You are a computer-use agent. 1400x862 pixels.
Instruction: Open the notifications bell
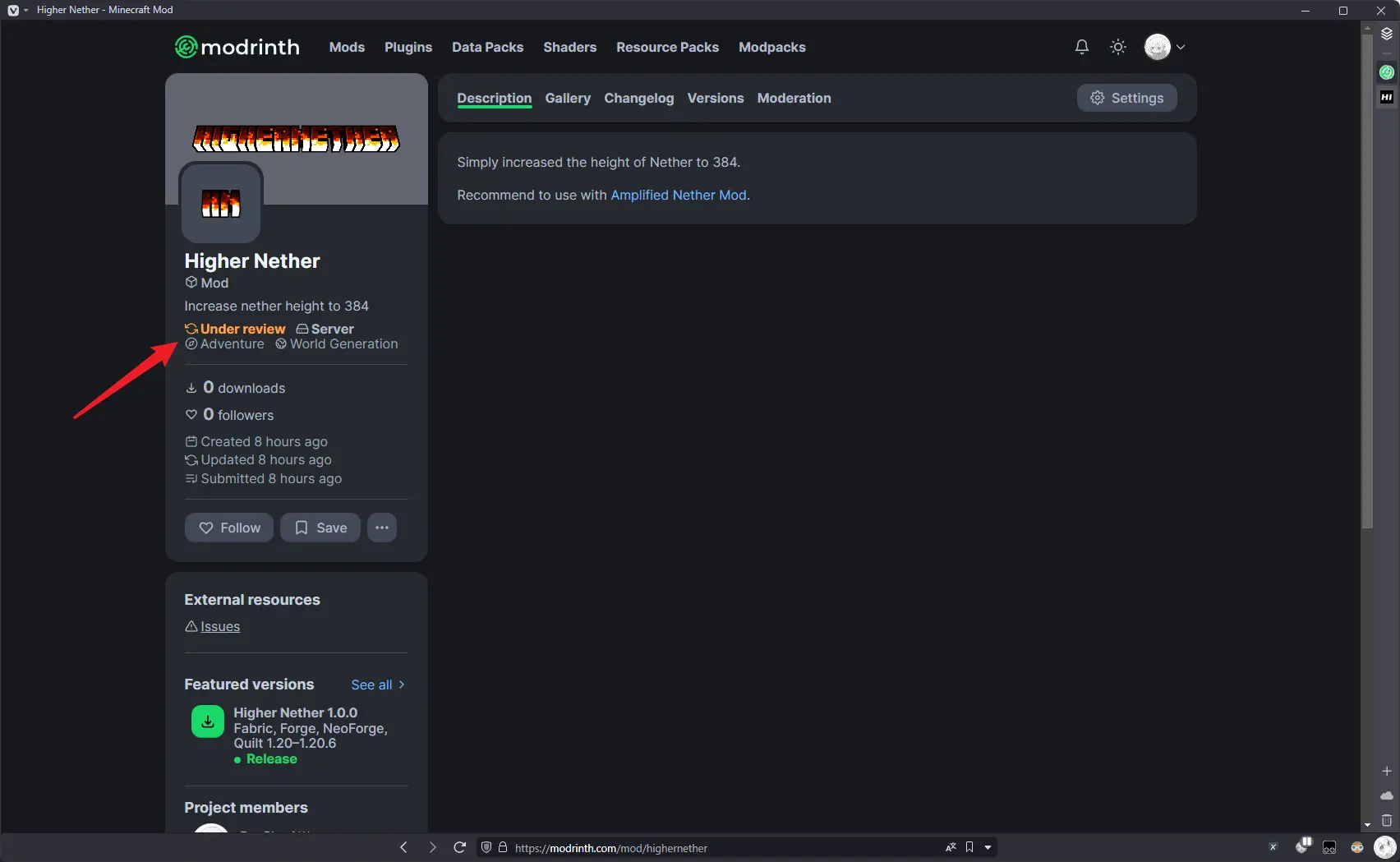(x=1082, y=47)
